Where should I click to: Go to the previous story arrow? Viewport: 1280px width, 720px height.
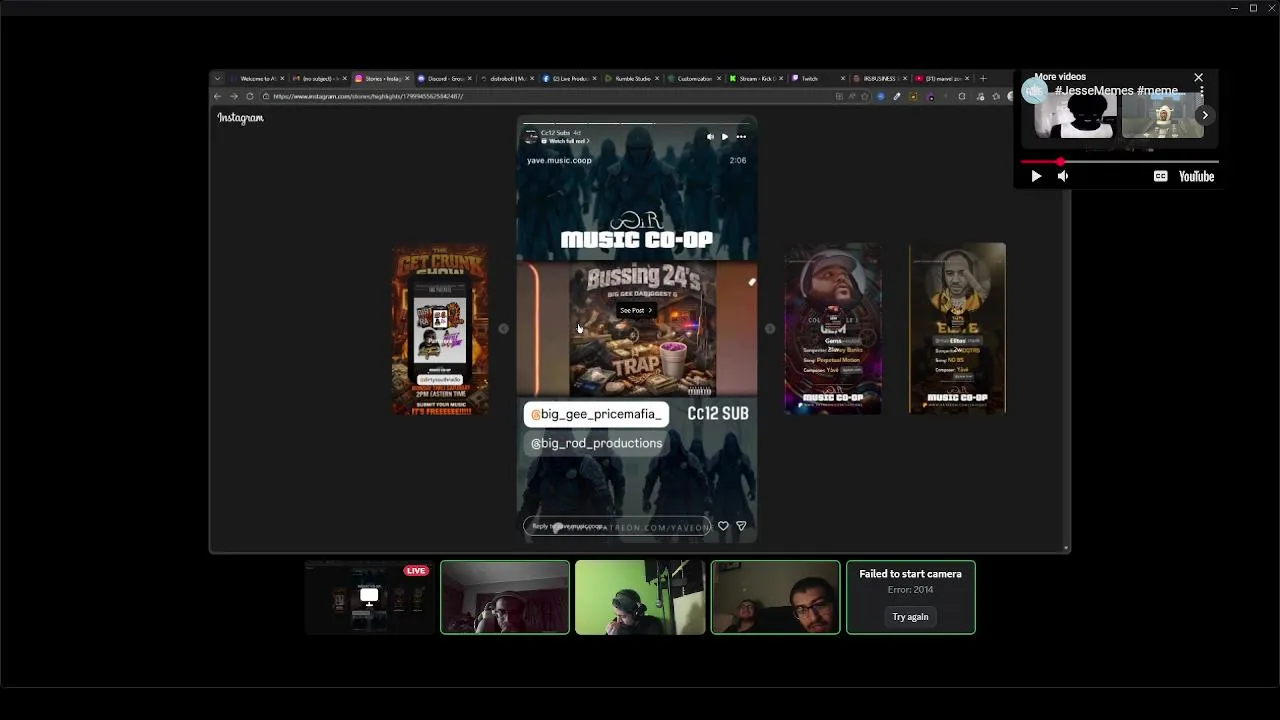[x=503, y=328]
